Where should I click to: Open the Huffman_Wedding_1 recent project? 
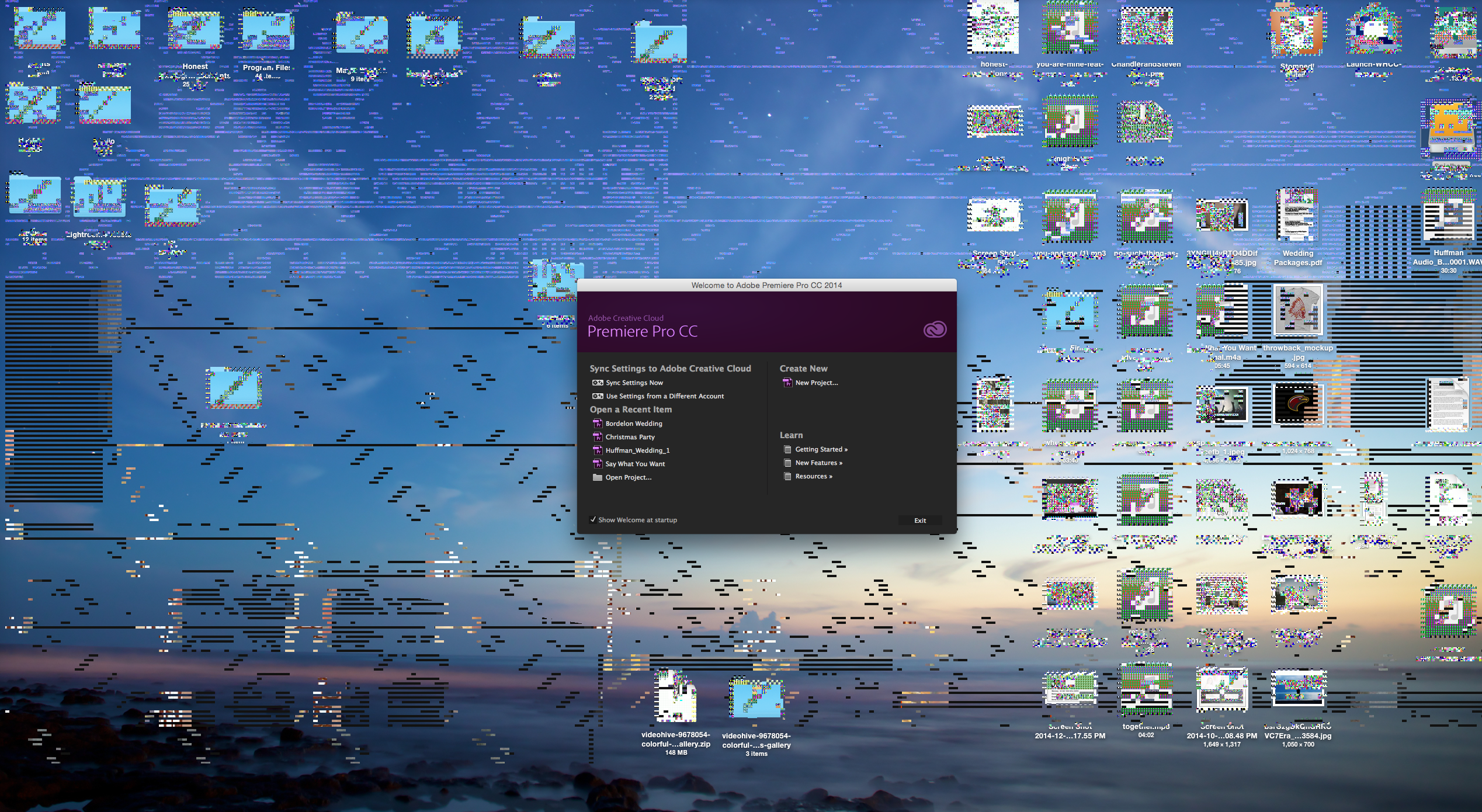(x=631, y=450)
